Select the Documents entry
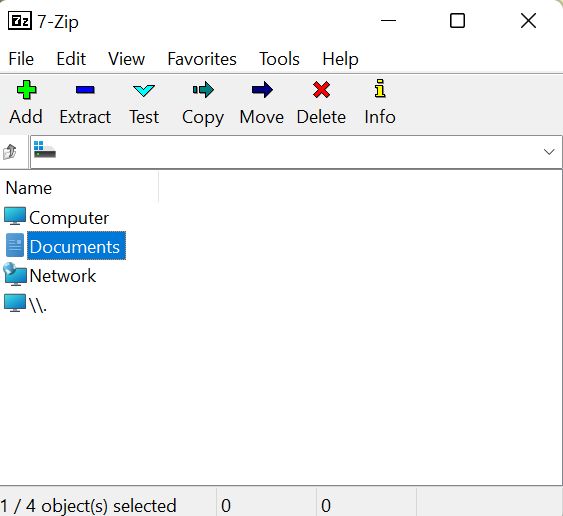 tap(75, 247)
